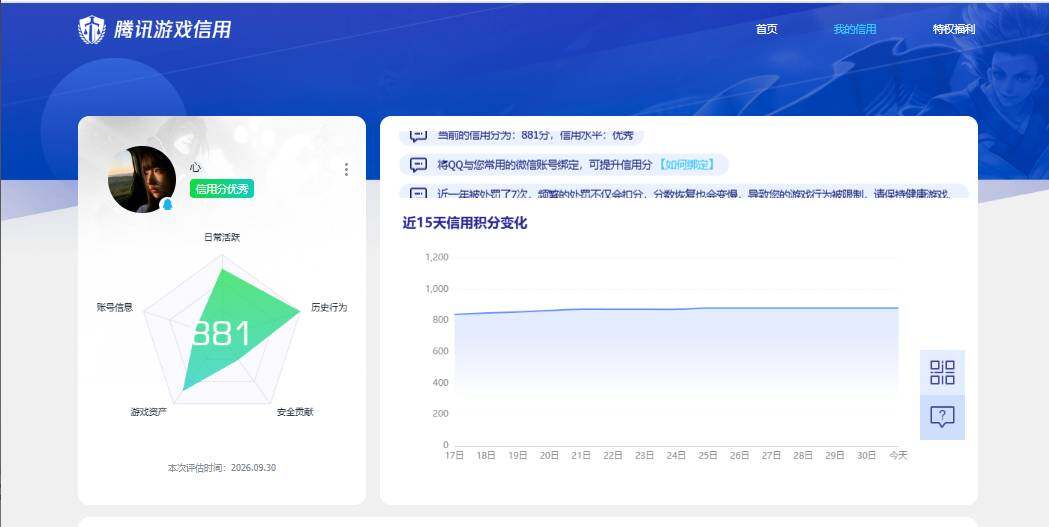
Task: Click the 安全贡献 radar label
Action: pyautogui.click(x=295, y=412)
